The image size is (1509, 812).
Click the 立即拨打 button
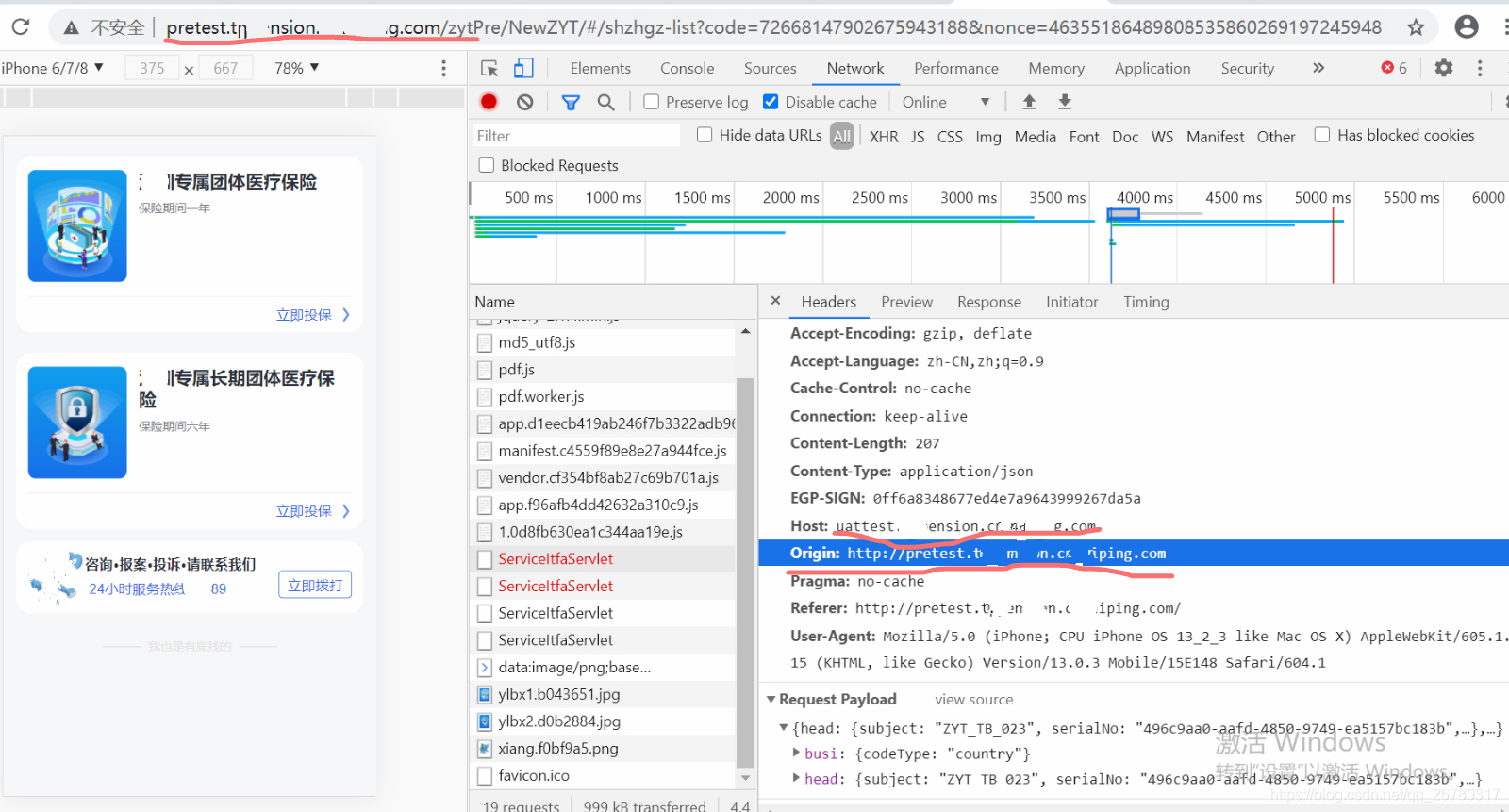(x=315, y=586)
